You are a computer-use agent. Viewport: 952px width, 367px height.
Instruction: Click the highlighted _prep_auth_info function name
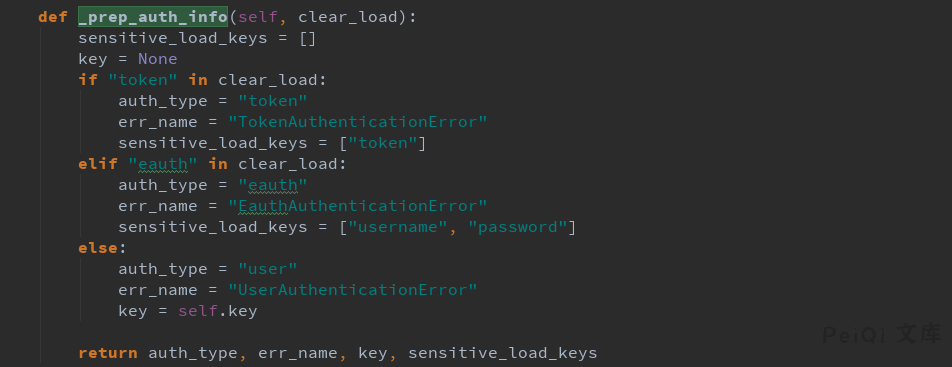(x=153, y=17)
